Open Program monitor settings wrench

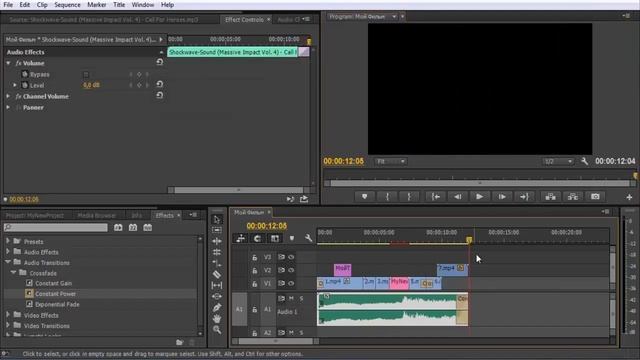pos(584,161)
